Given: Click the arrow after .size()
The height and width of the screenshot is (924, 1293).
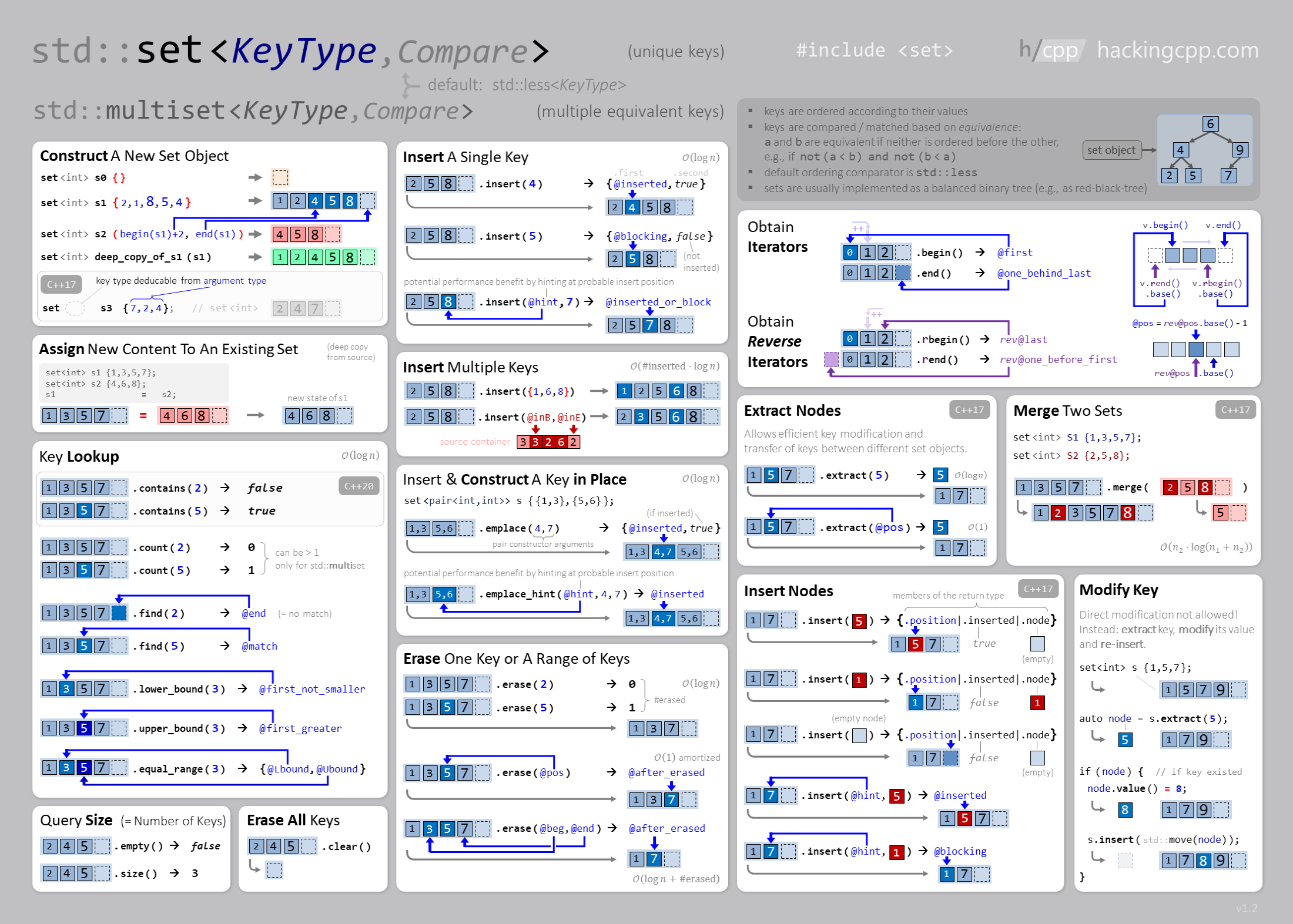Looking at the screenshot, I should coord(175,873).
